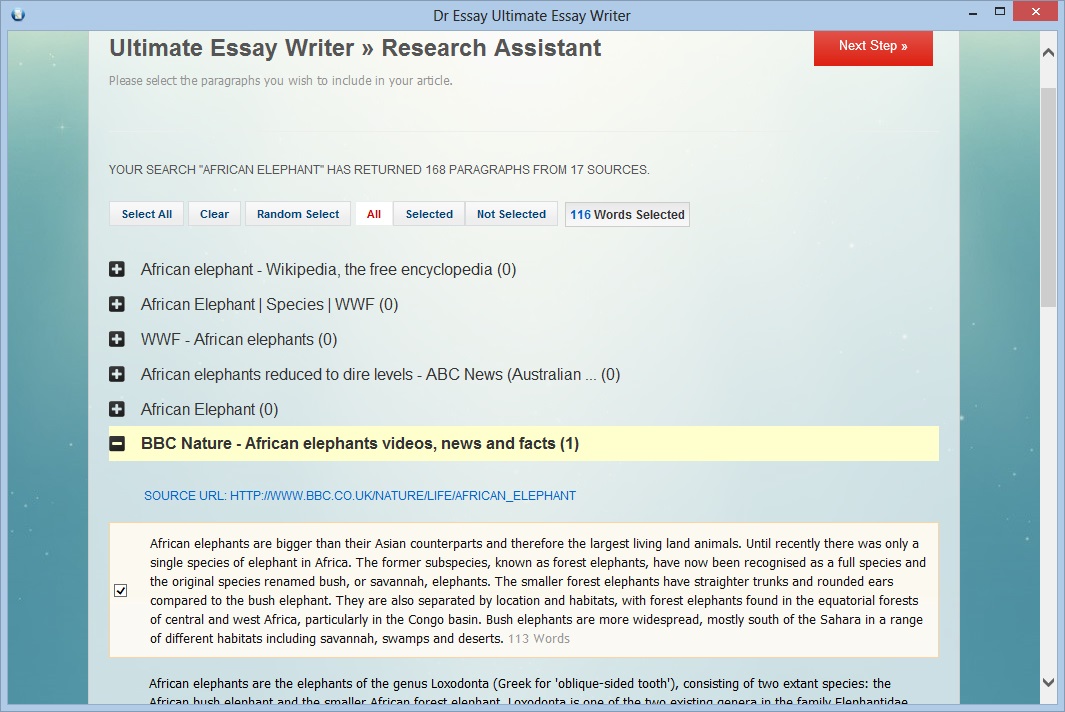Click the vertical scrollbar thumb

[x=1048, y=197]
